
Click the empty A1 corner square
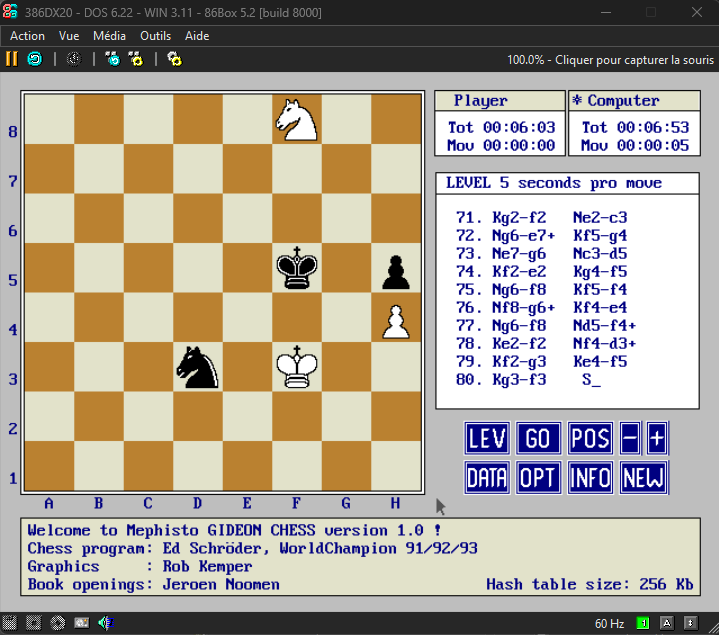[x=49, y=466]
